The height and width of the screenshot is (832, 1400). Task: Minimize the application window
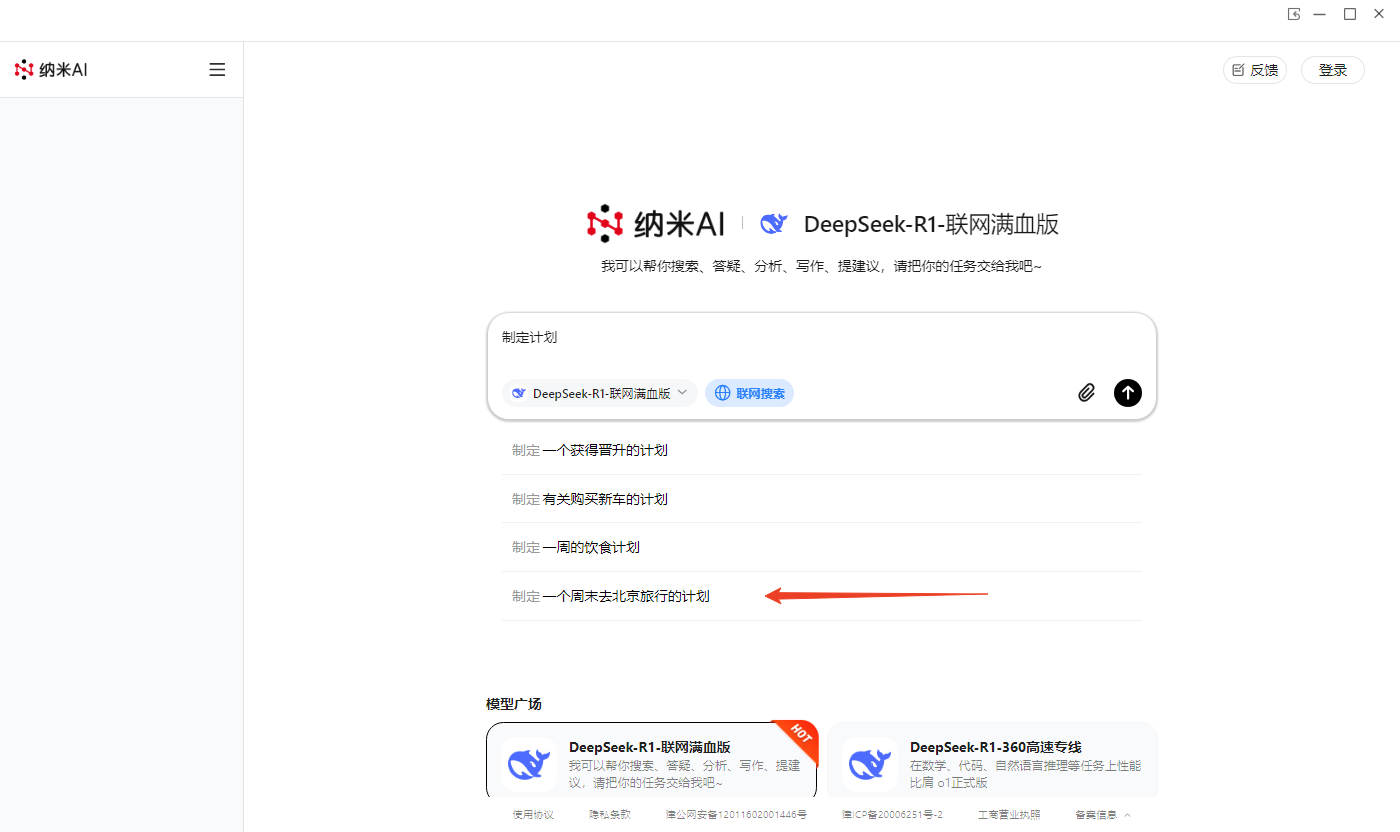[1320, 14]
